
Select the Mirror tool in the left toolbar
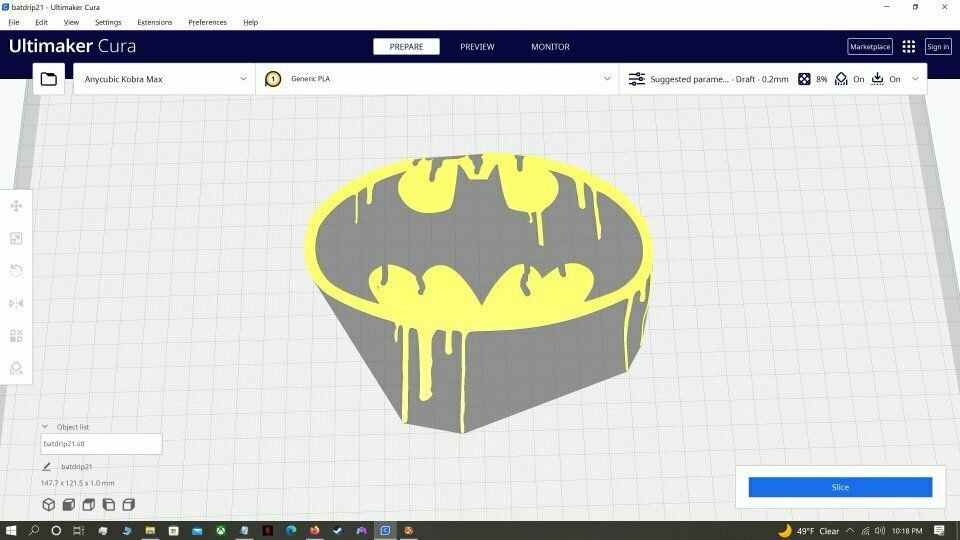coord(17,303)
